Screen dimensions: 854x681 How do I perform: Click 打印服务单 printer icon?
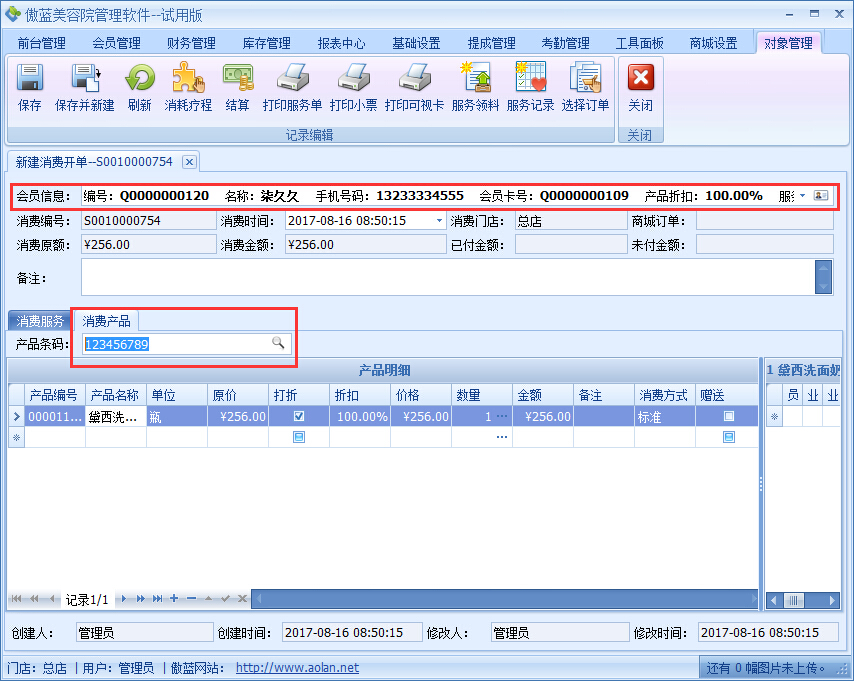[x=292, y=80]
